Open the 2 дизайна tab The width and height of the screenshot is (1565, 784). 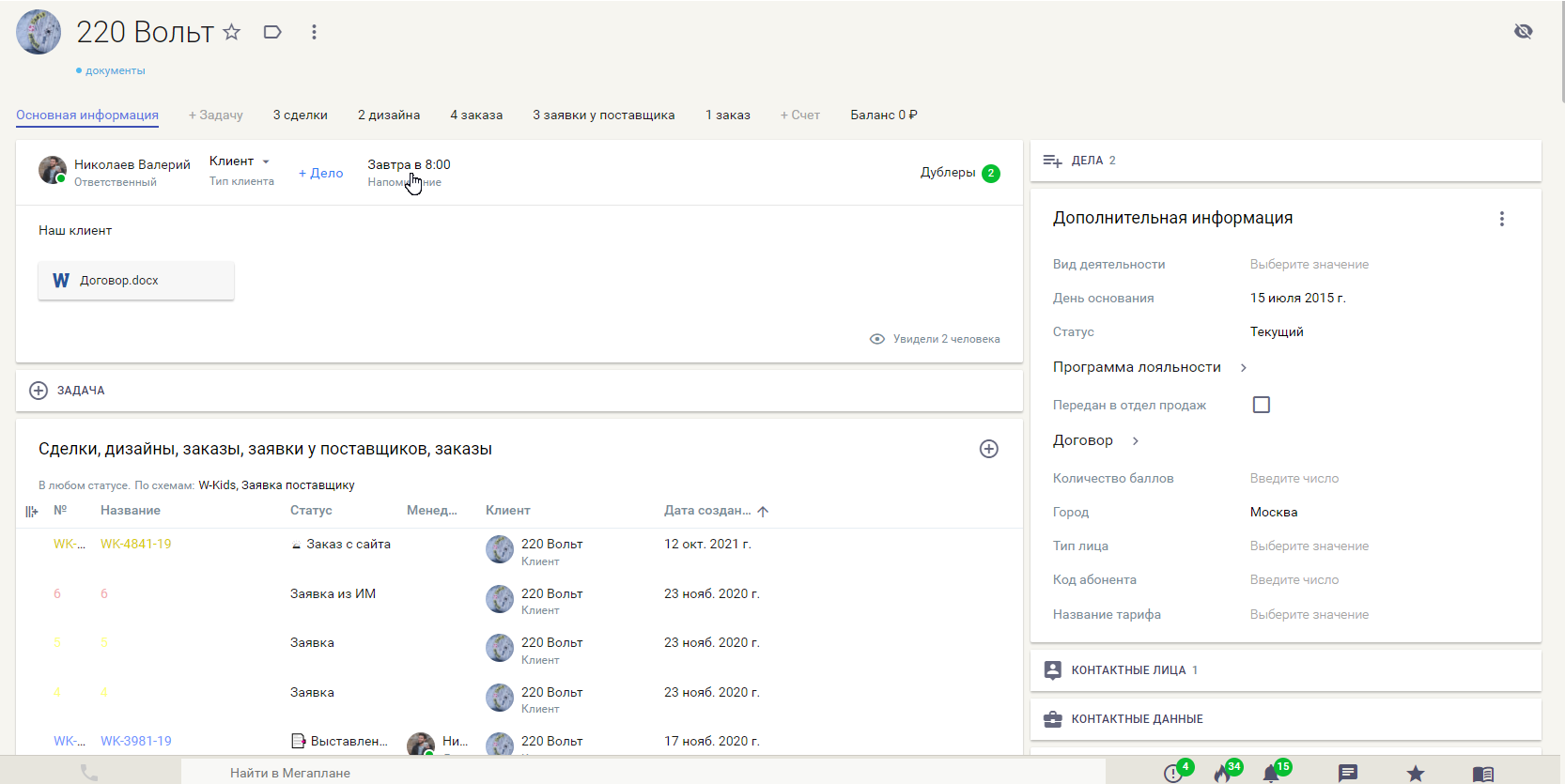coord(389,115)
